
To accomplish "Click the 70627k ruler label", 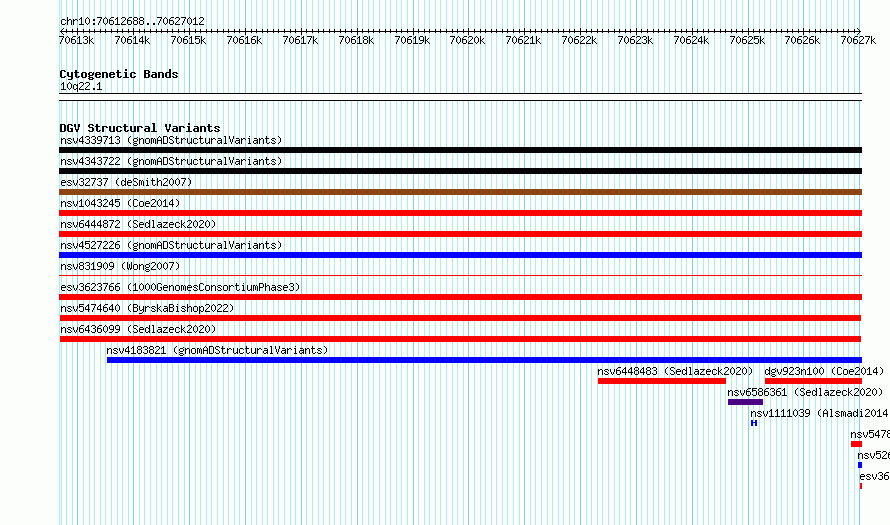I will click(x=858, y=40).
